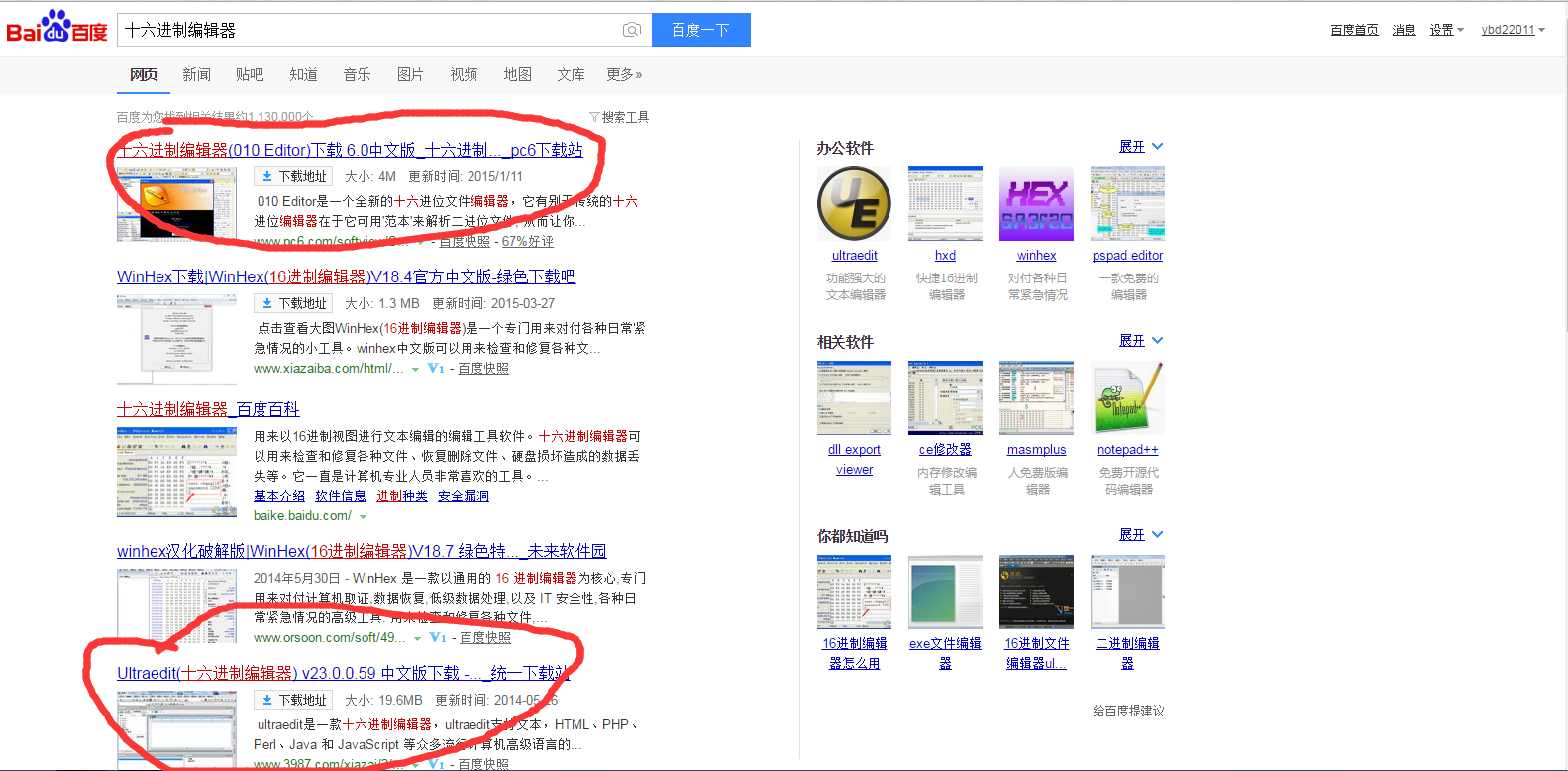
Task: Switch to 文库 tab
Action: 571,74
